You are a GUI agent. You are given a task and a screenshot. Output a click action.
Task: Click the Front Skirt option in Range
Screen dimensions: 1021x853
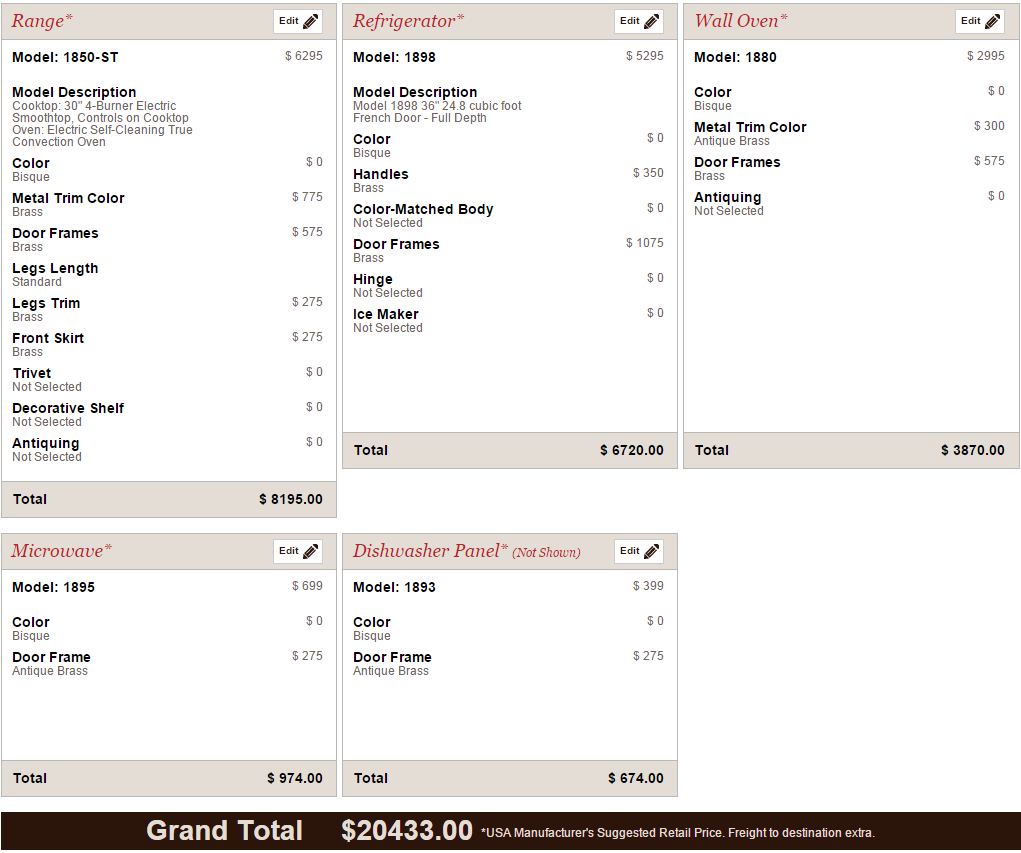(x=48, y=338)
